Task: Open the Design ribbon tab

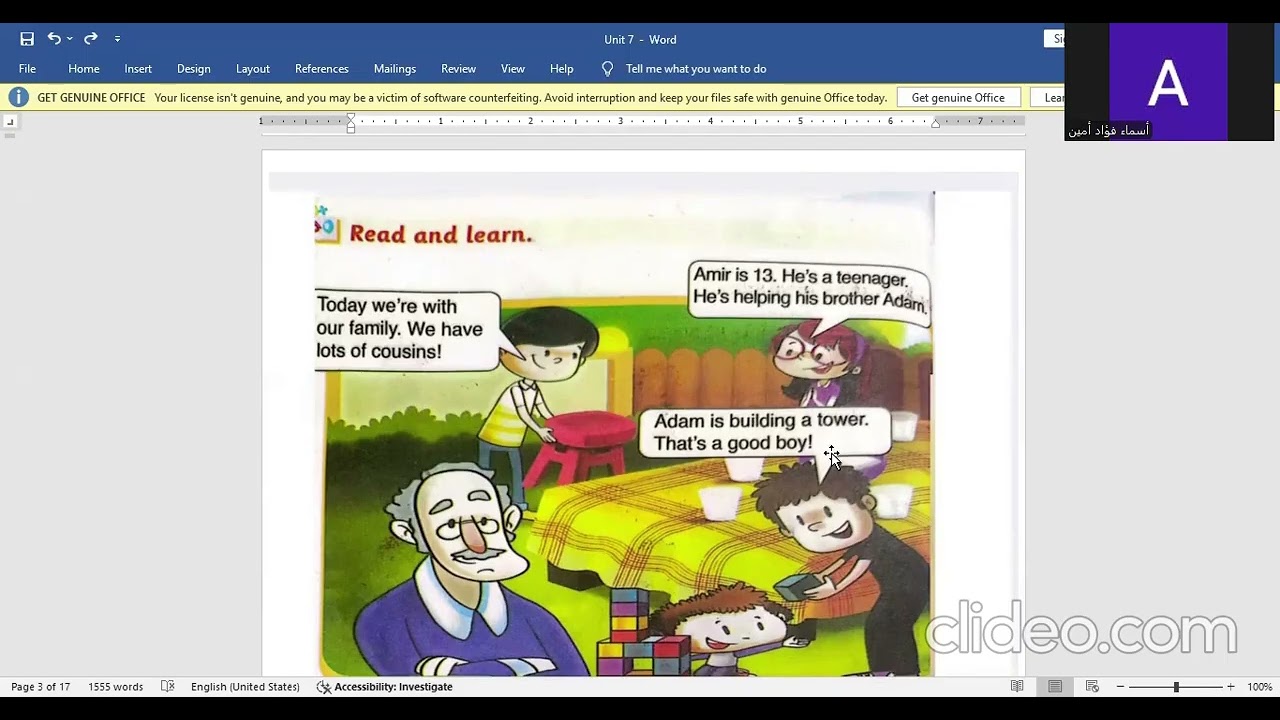Action: pos(194,69)
